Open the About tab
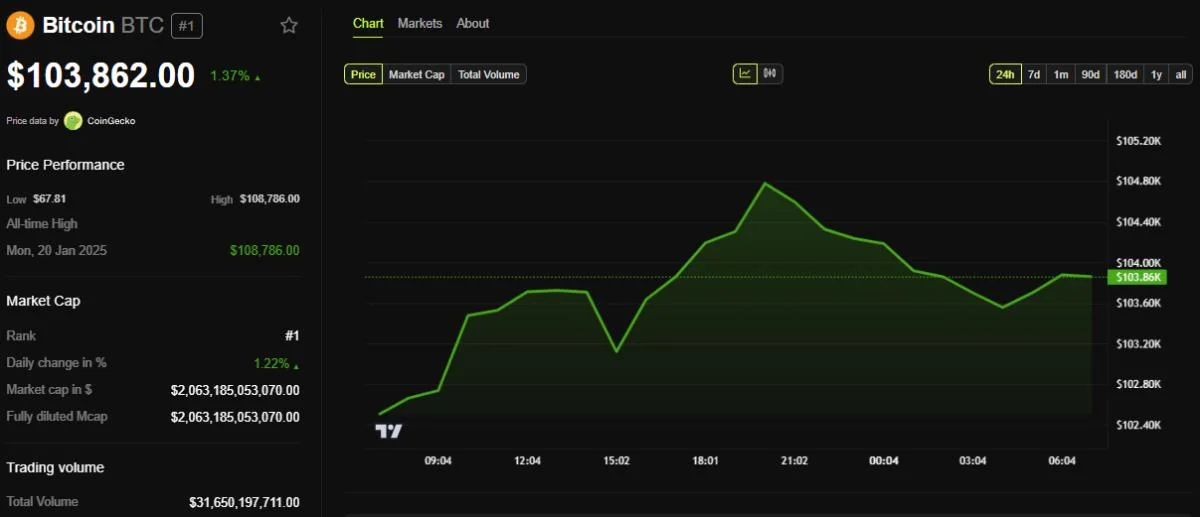The image size is (1200, 517). (x=473, y=23)
